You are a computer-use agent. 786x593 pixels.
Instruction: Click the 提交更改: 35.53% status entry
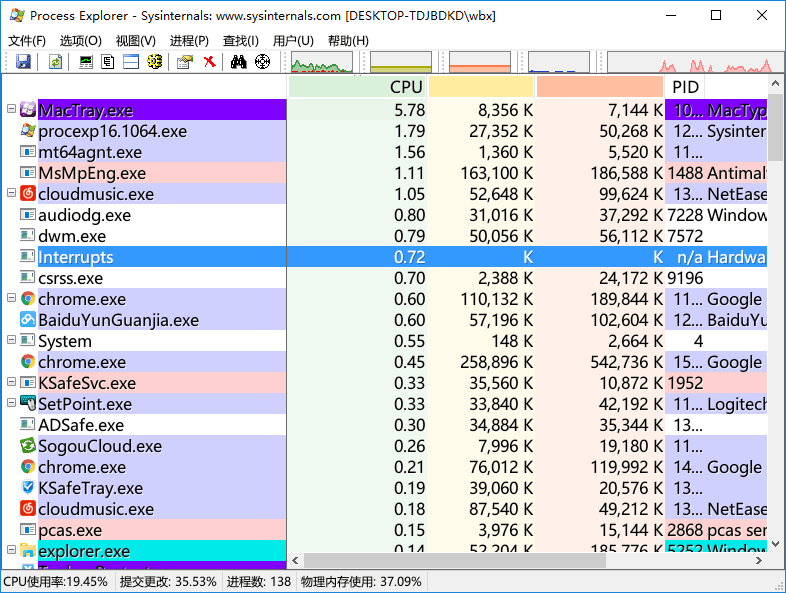coord(168,581)
